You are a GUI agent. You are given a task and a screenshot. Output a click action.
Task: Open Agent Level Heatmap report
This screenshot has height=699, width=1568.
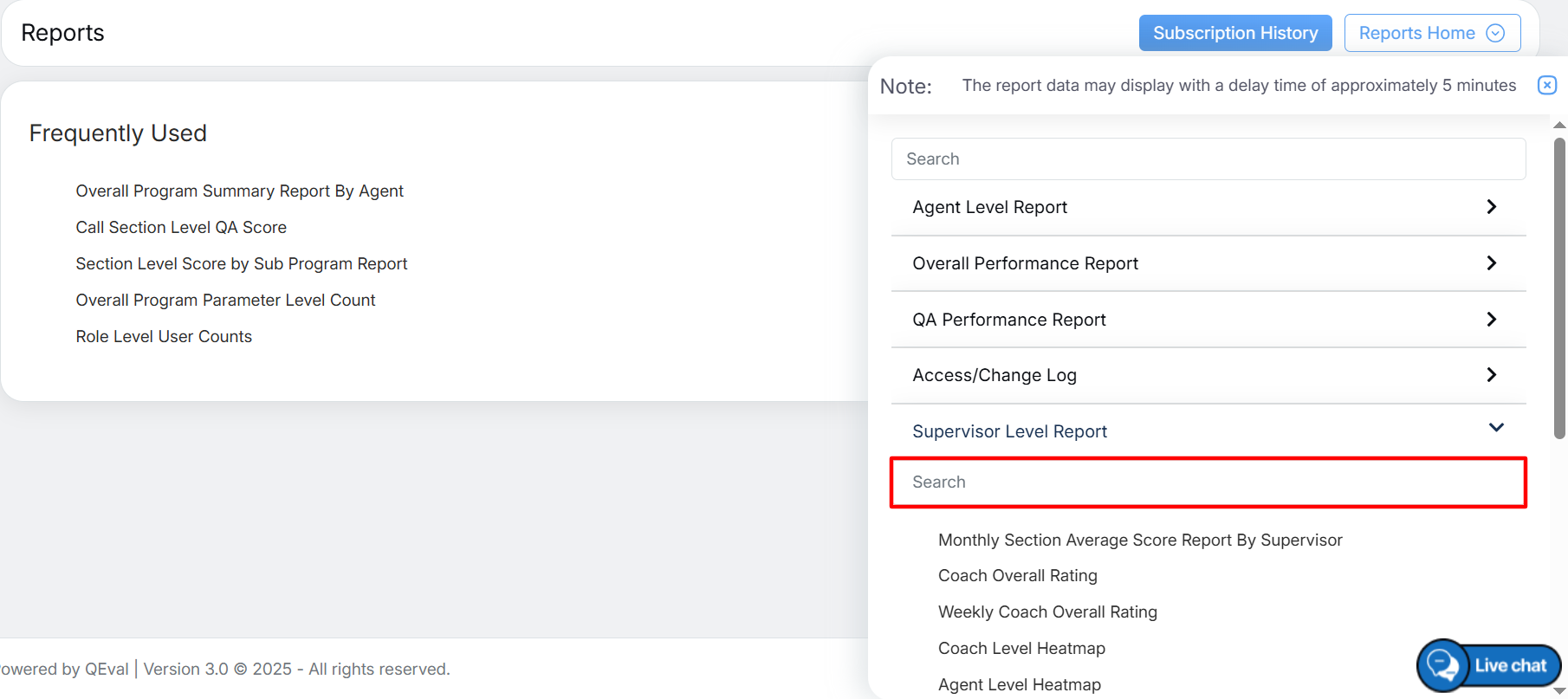click(x=1019, y=684)
